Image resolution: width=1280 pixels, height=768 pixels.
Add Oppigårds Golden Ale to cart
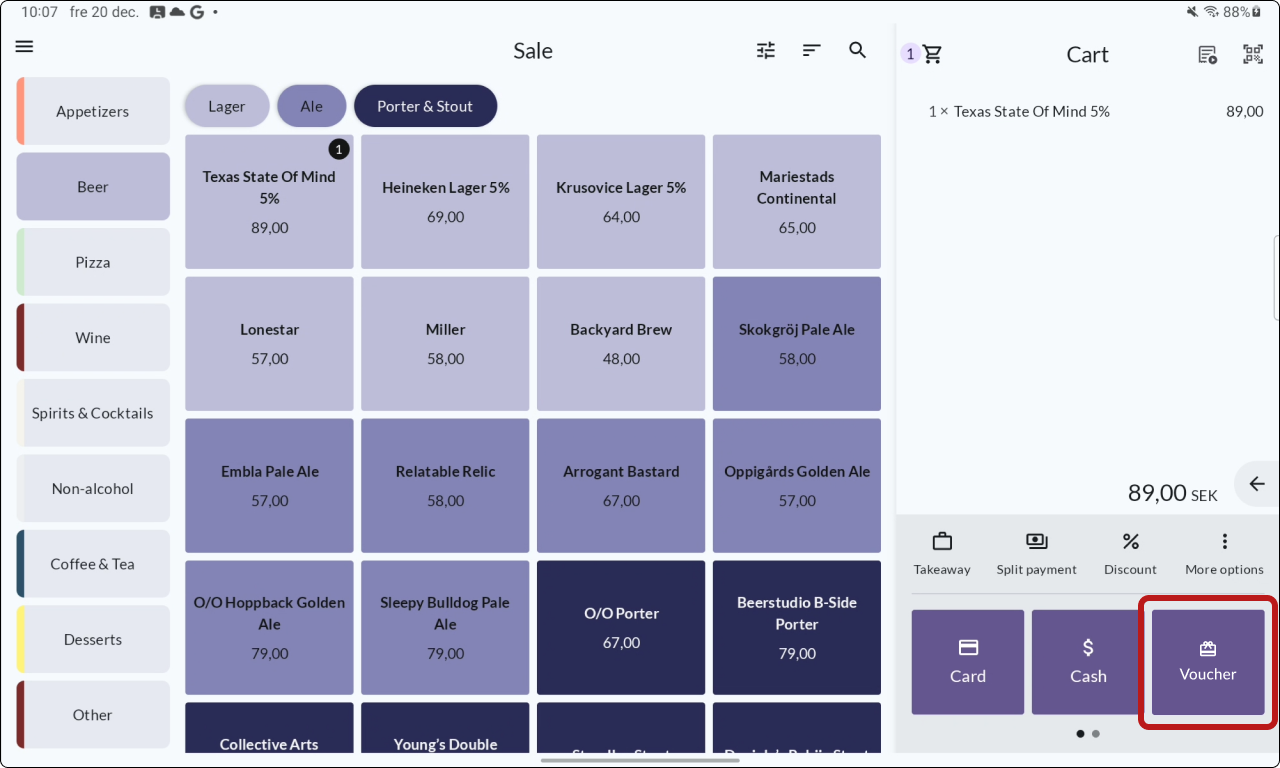pyautogui.click(x=797, y=486)
